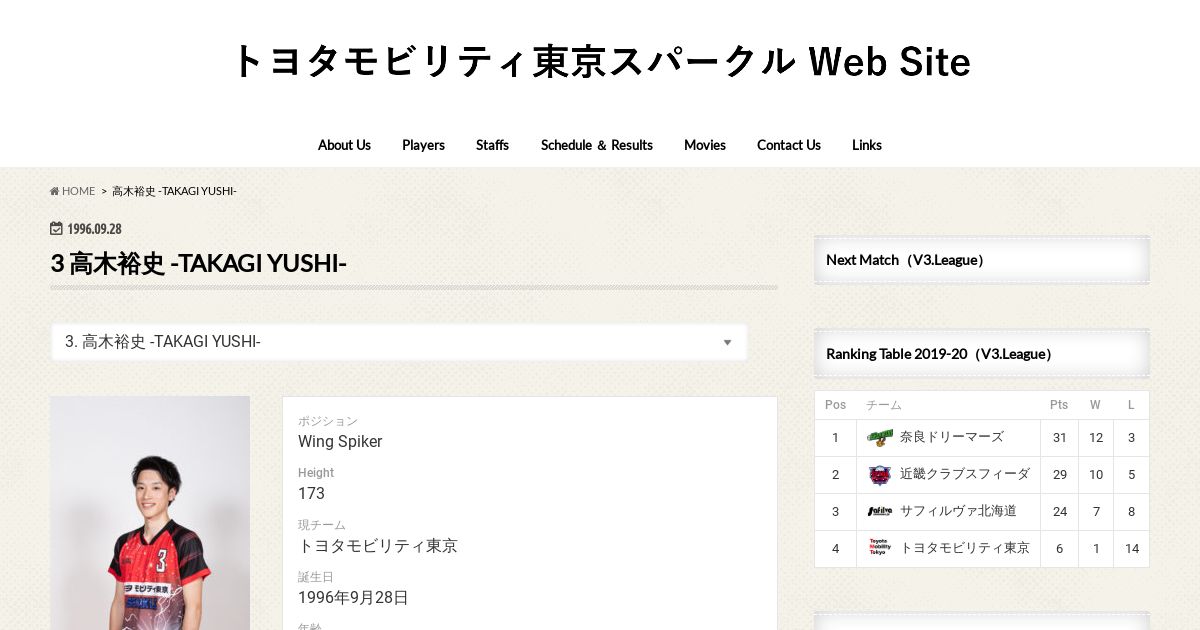This screenshot has width=1200, height=630.
Task: Open the About Us menu item
Action: tap(344, 145)
